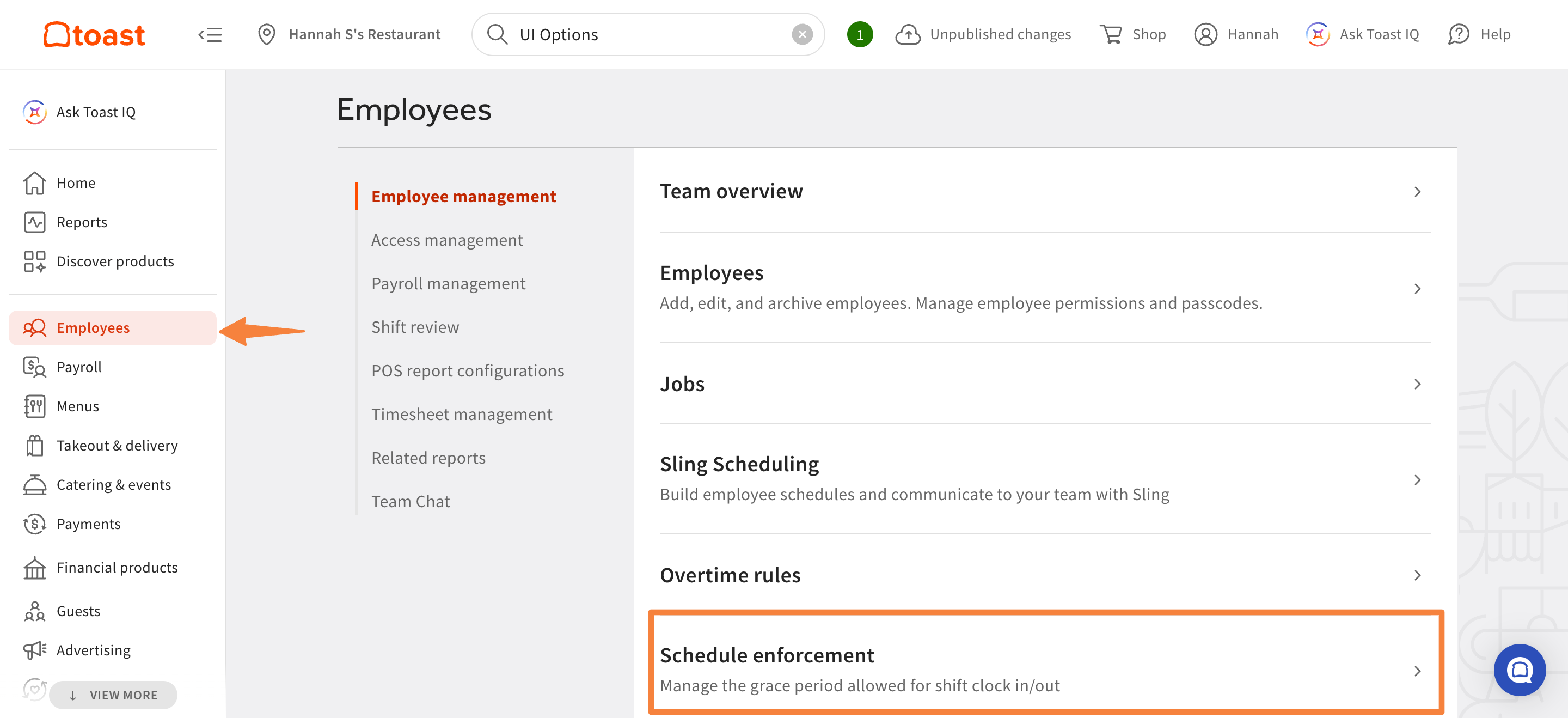Click into the UI Options search field
The height and width of the screenshot is (718, 1568).
pos(645,35)
